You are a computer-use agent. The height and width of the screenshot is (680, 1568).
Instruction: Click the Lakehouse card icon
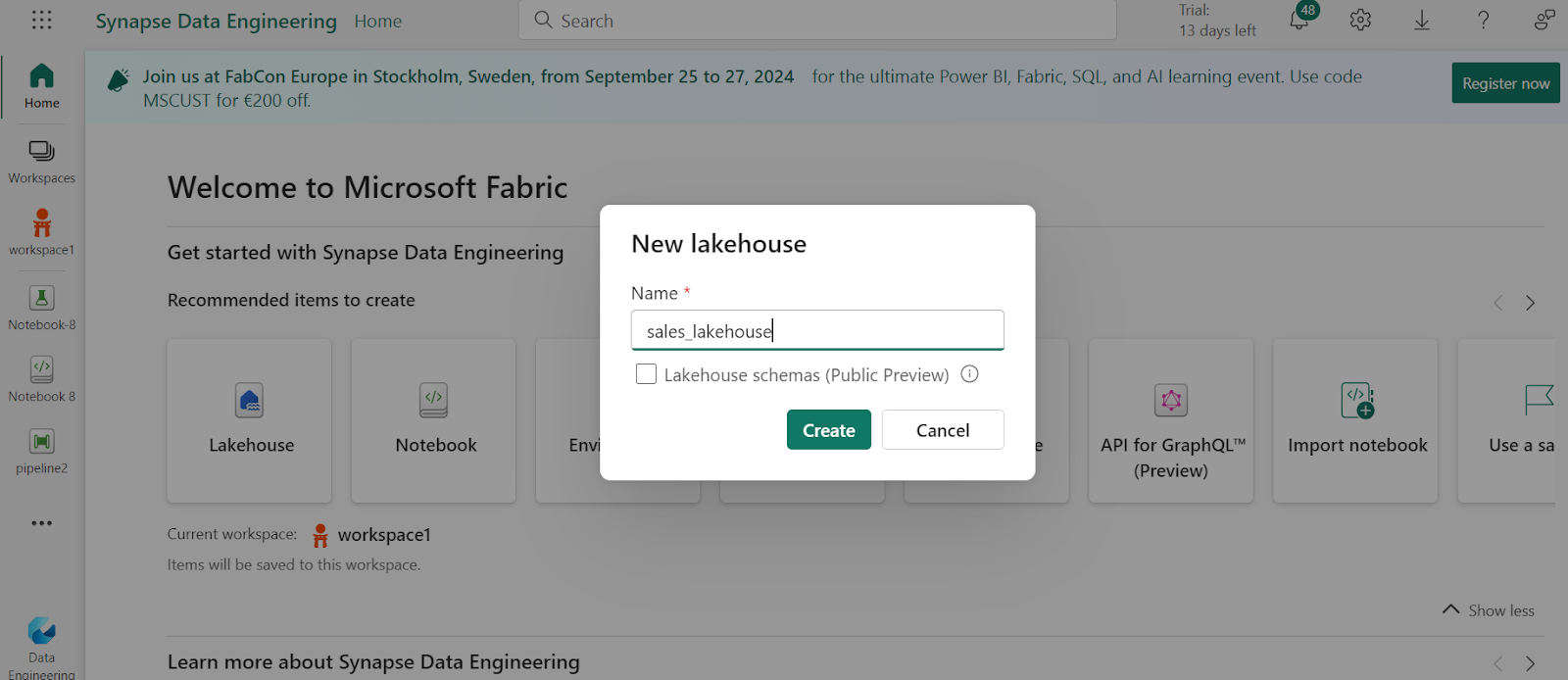(x=250, y=401)
